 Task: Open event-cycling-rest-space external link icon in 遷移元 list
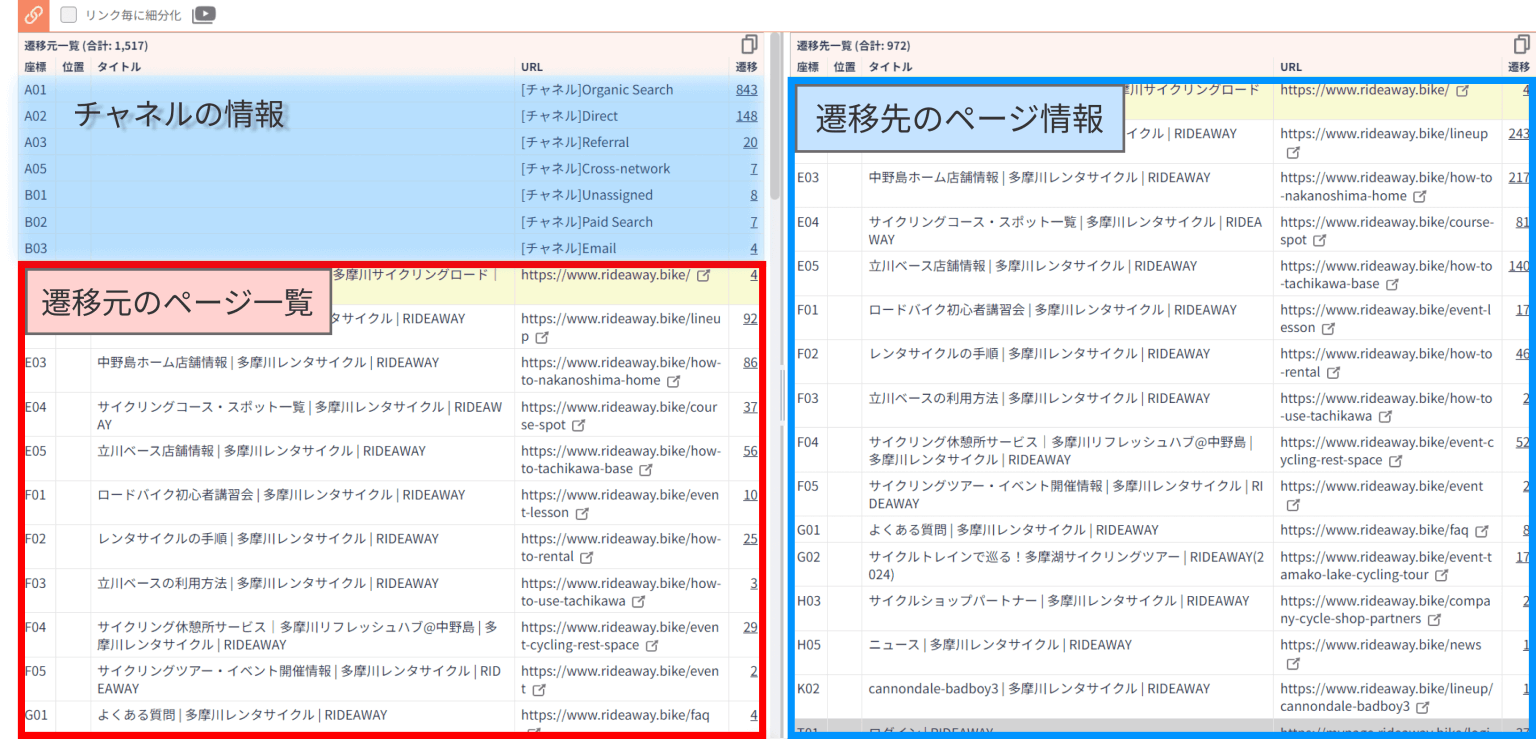tap(652, 645)
